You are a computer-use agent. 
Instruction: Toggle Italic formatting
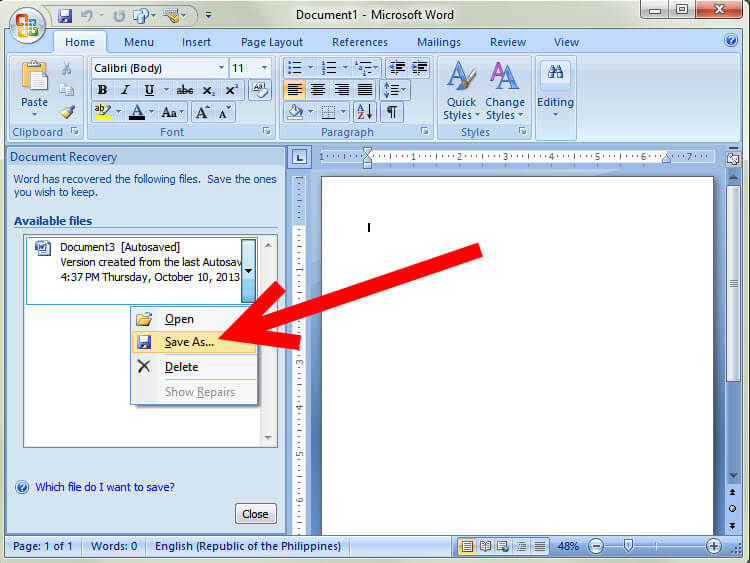[125, 90]
